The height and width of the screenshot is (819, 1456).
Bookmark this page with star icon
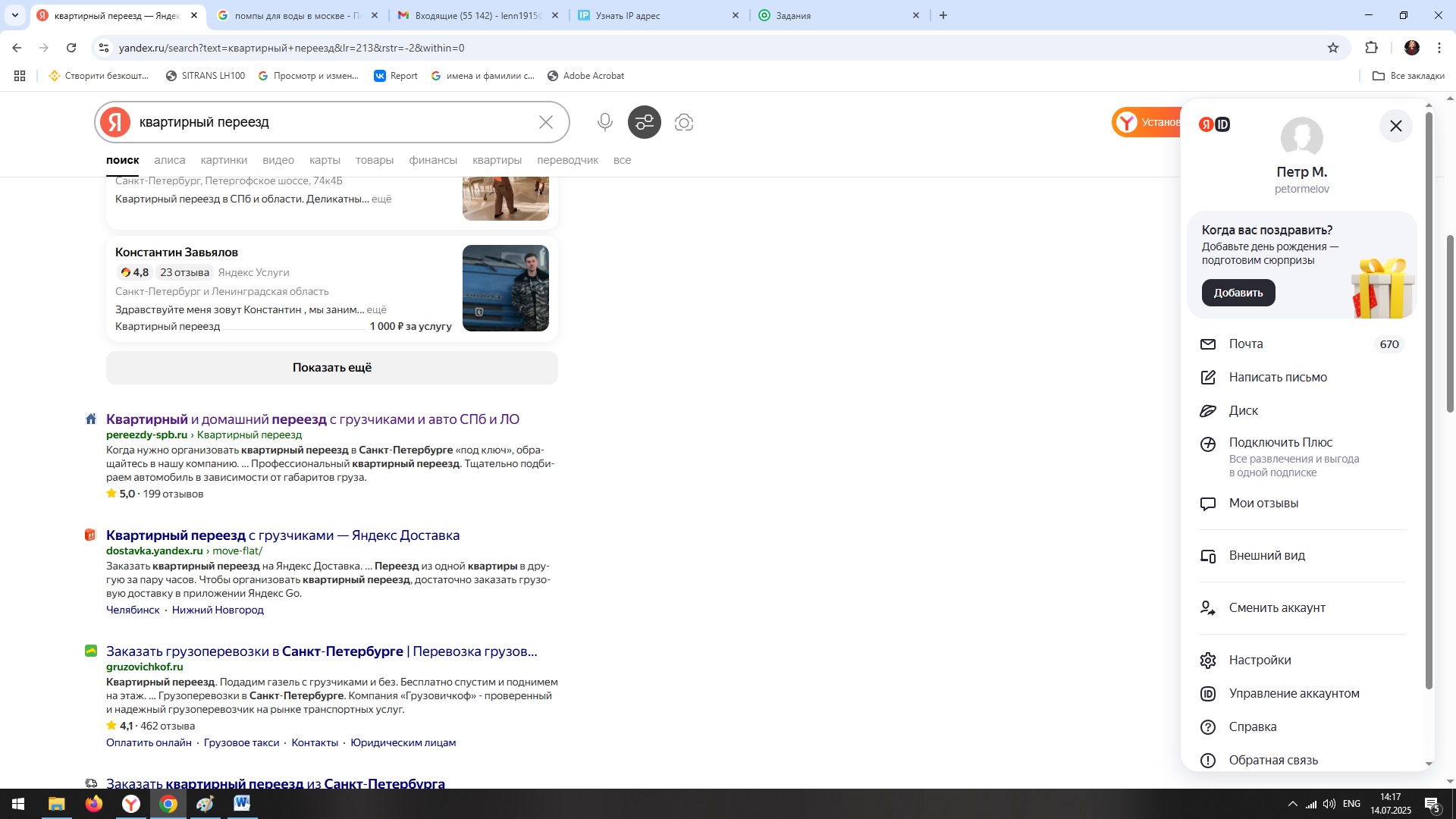1333,48
